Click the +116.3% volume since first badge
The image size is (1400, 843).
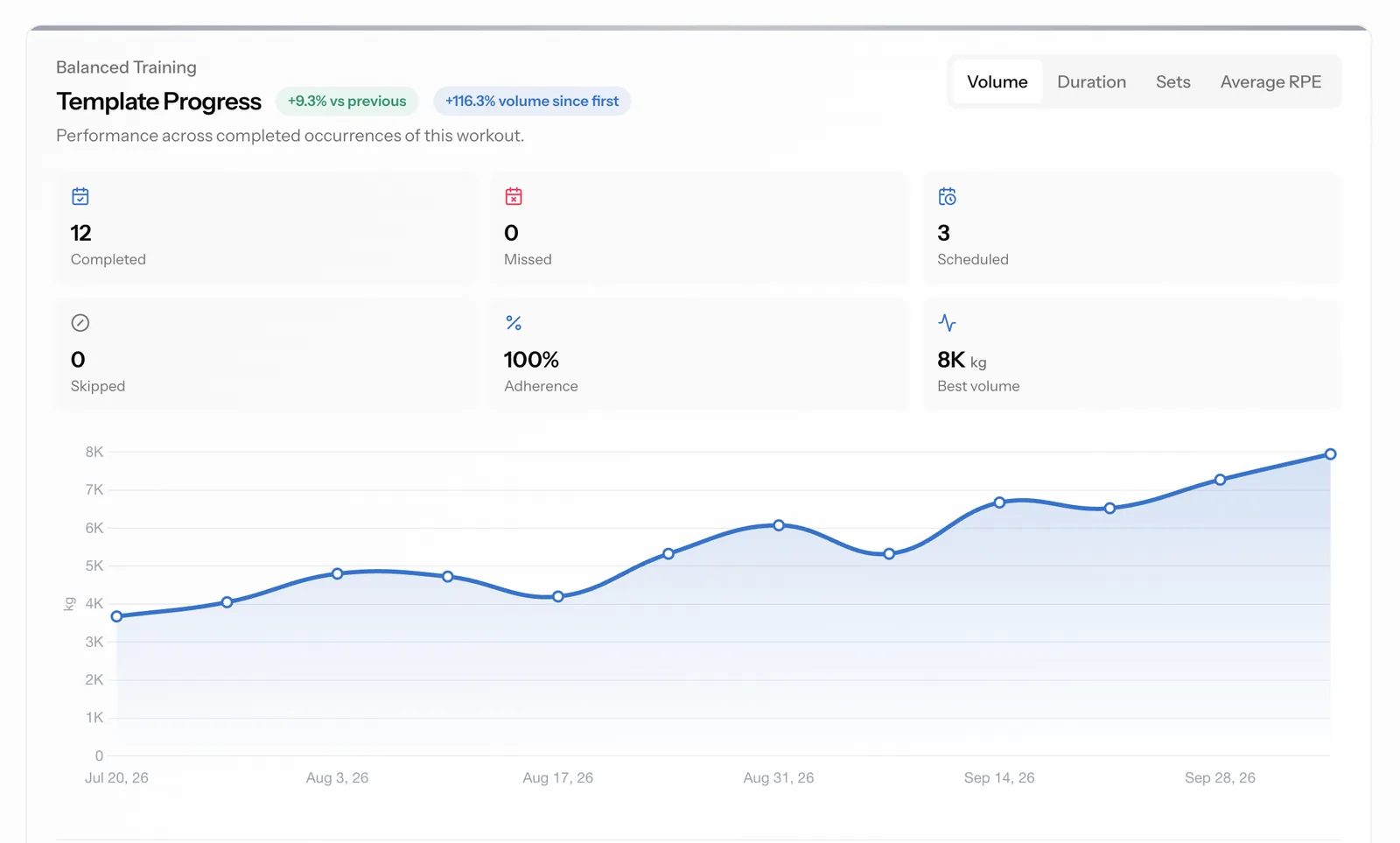[532, 101]
